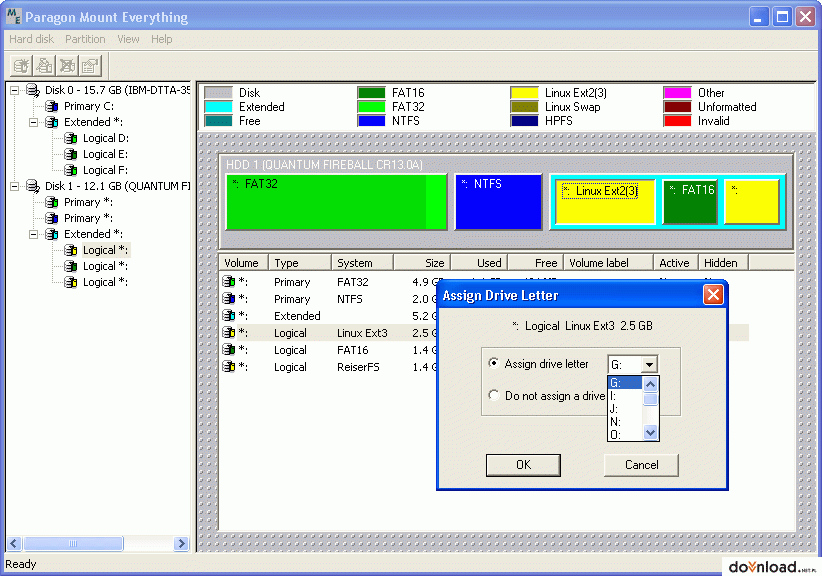The width and height of the screenshot is (822, 576).
Task: Choose J: from the drive letter list
Action: [625, 409]
